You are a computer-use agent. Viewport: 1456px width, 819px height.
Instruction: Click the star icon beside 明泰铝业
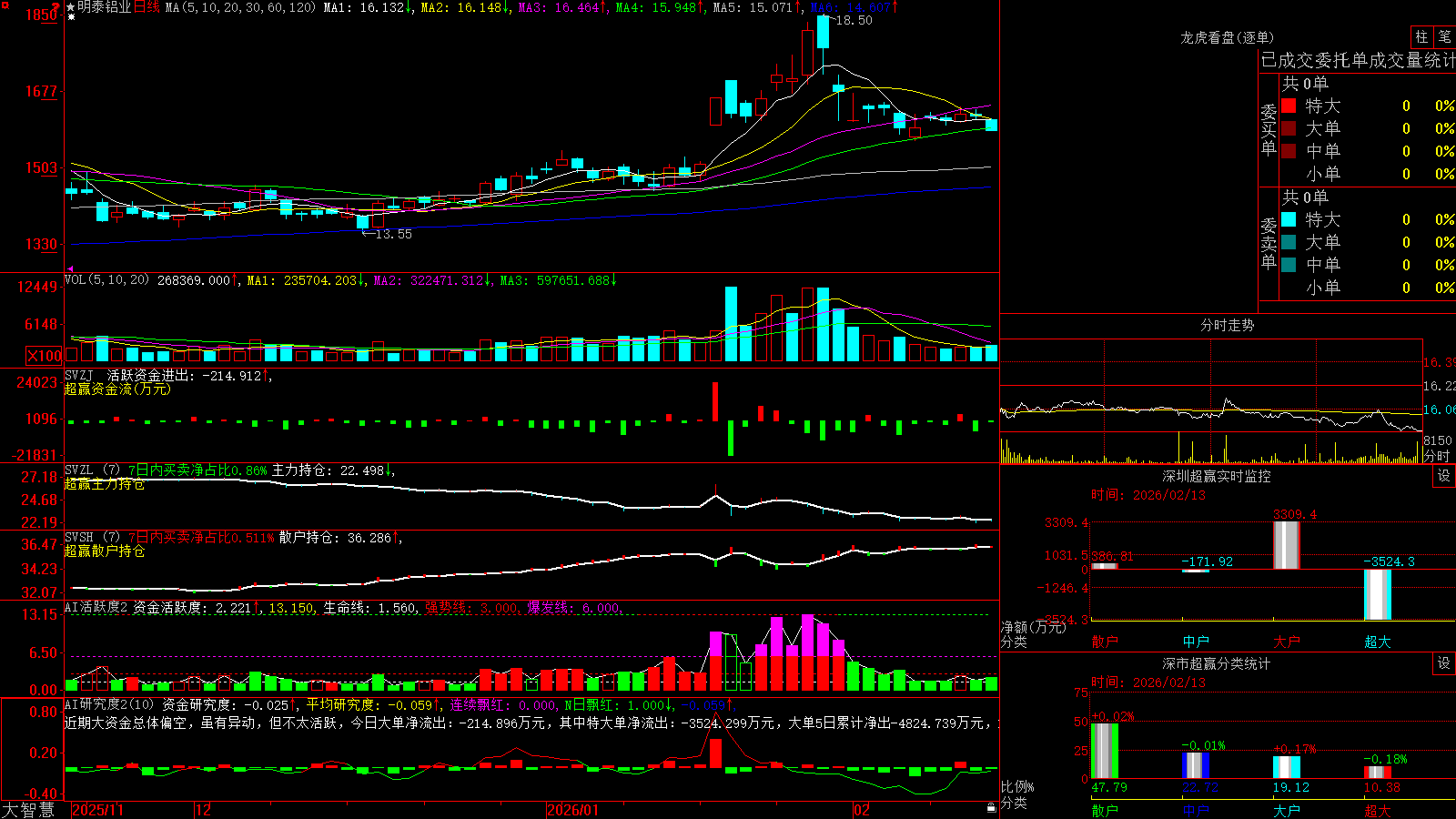[x=71, y=7]
